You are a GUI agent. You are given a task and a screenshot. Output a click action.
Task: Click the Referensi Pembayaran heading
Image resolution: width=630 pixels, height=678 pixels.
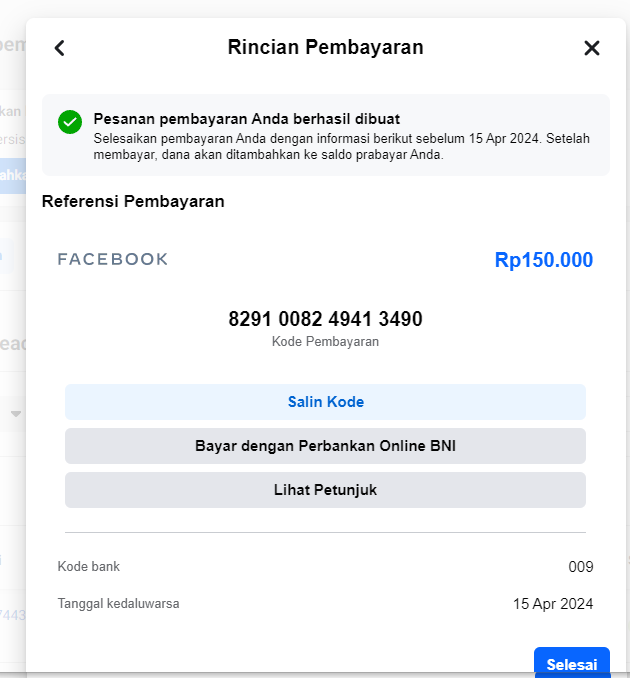133,201
